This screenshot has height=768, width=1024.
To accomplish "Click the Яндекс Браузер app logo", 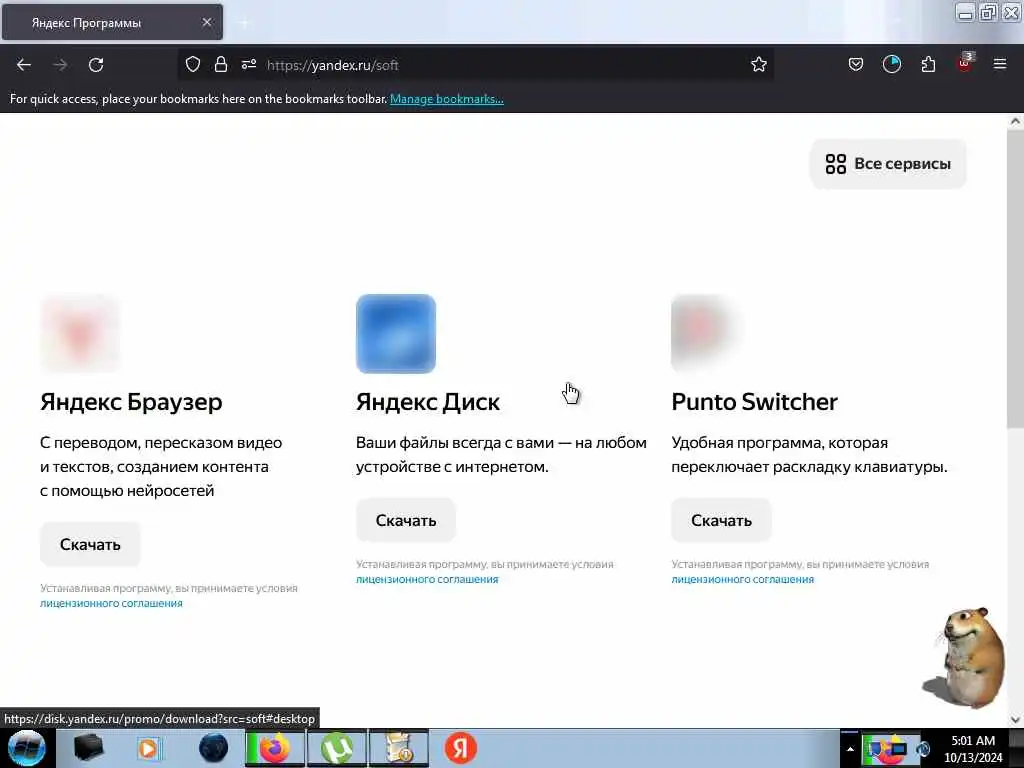I will pyautogui.click(x=80, y=334).
